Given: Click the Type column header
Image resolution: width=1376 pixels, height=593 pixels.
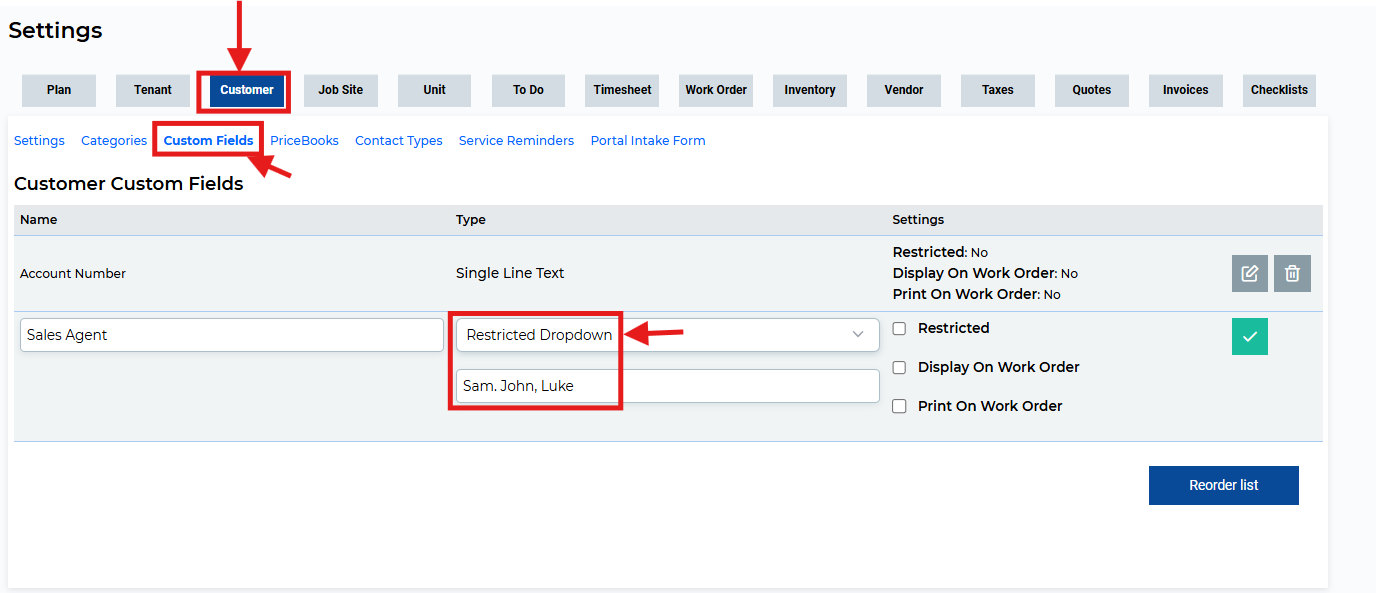Looking at the screenshot, I should [x=471, y=220].
